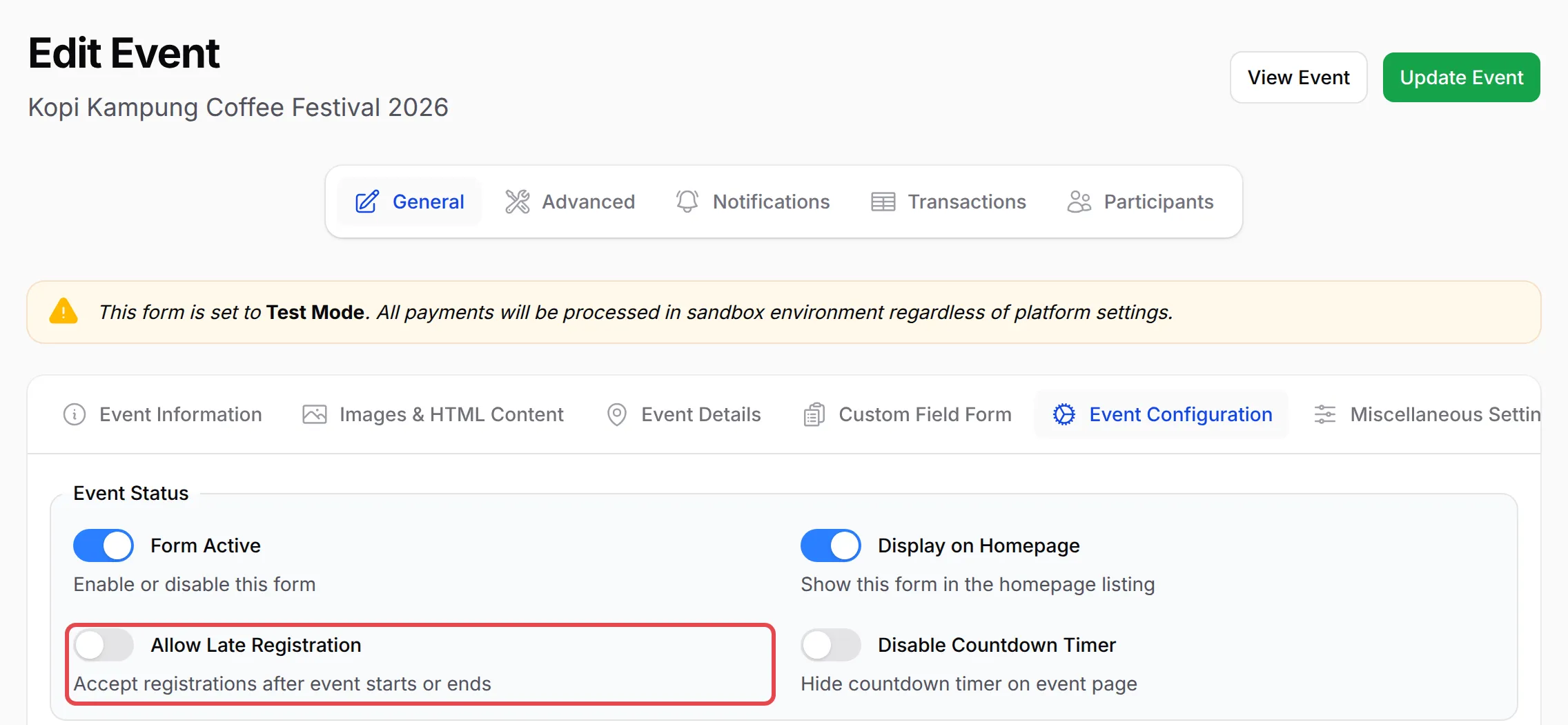Go to the Participants tab

pyautogui.click(x=1140, y=202)
